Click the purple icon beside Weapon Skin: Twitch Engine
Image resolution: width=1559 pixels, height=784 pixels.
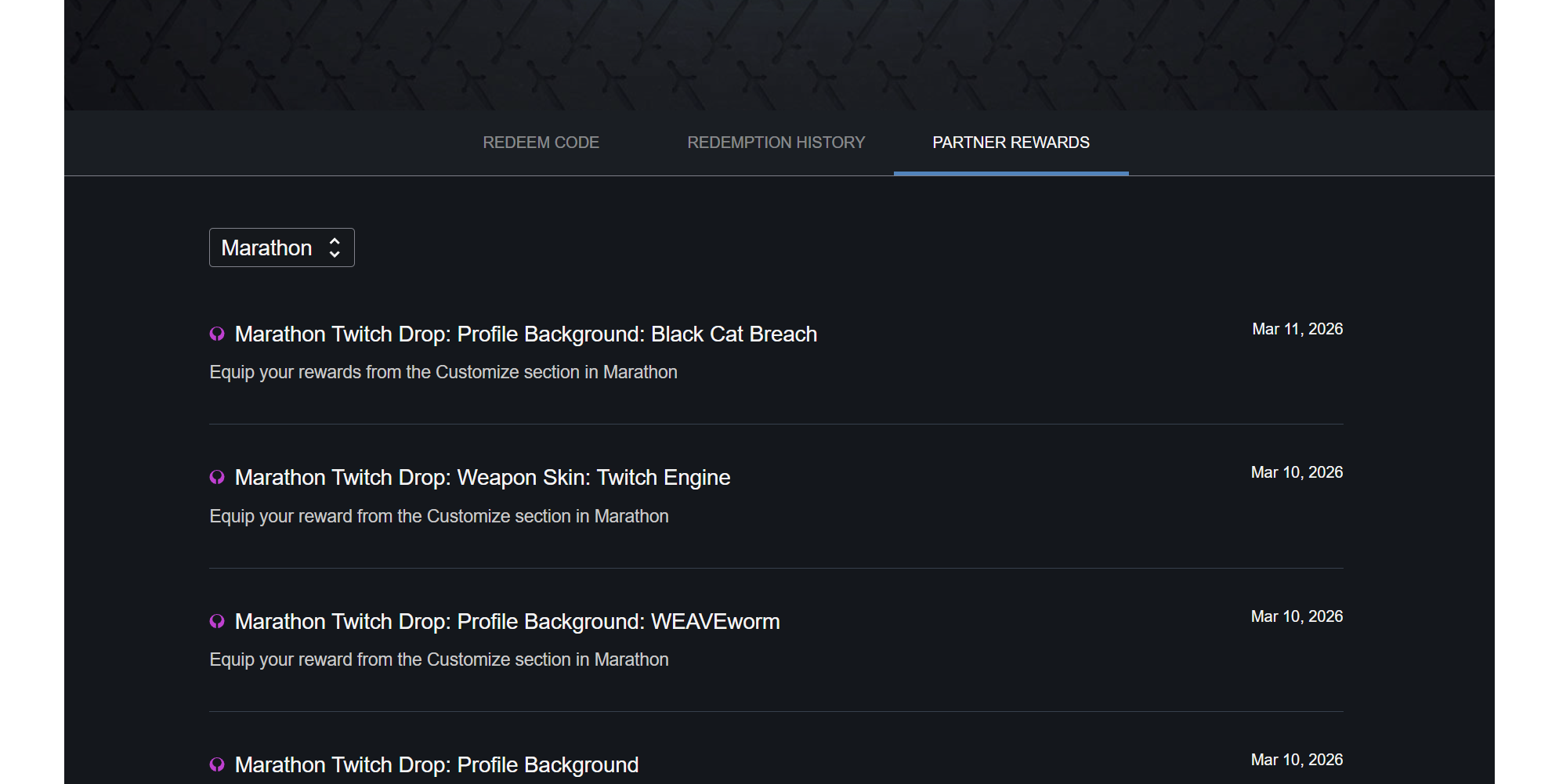[x=217, y=478]
